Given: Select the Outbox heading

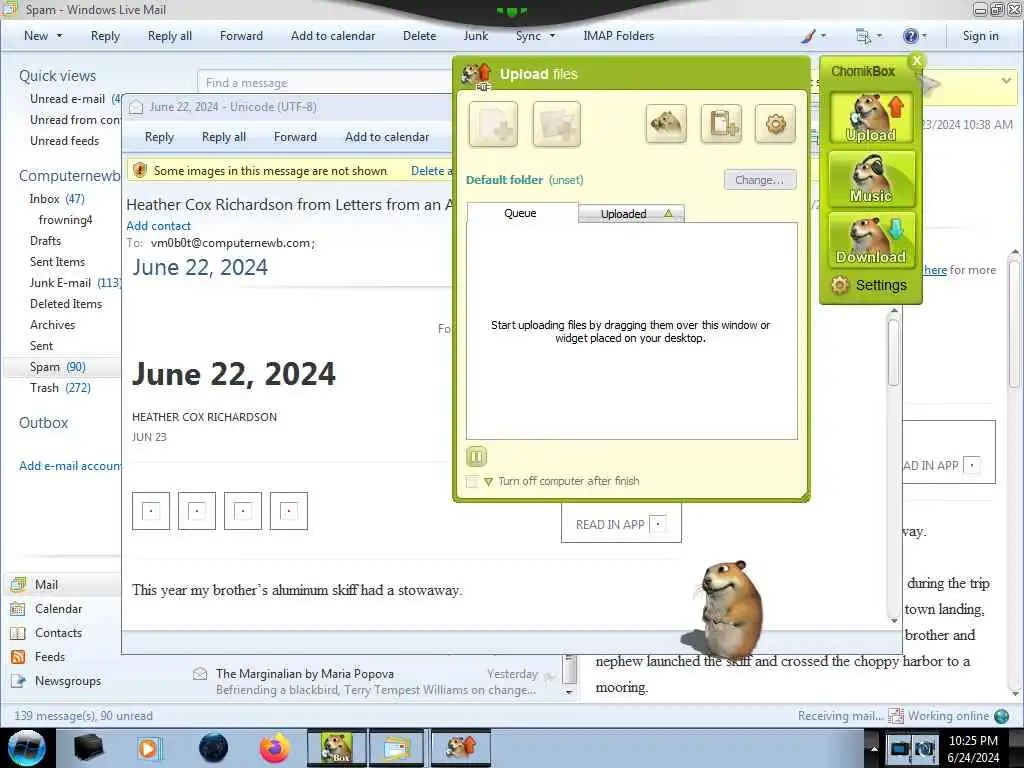Looking at the screenshot, I should (44, 423).
